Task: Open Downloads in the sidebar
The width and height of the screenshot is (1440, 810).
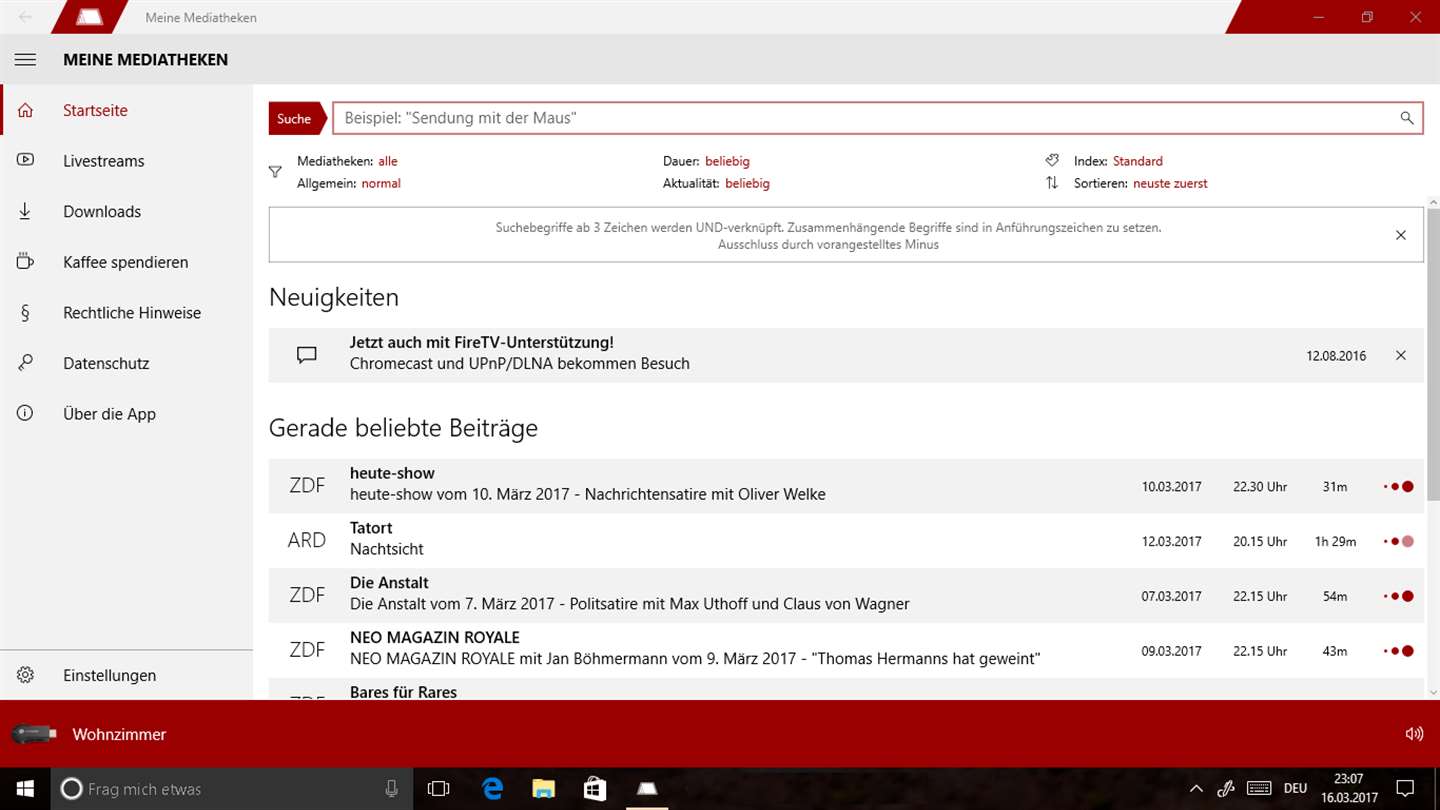Action: click(x=127, y=212)
